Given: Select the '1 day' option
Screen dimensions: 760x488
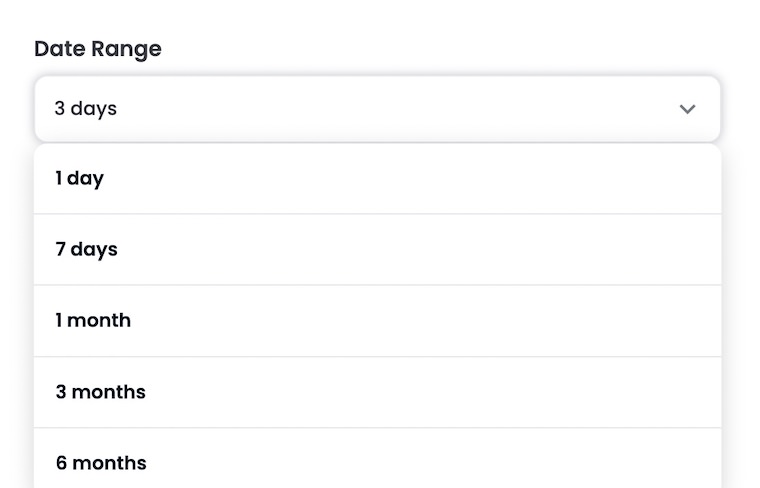Looking at the screenshot, I should pos(80,179).
